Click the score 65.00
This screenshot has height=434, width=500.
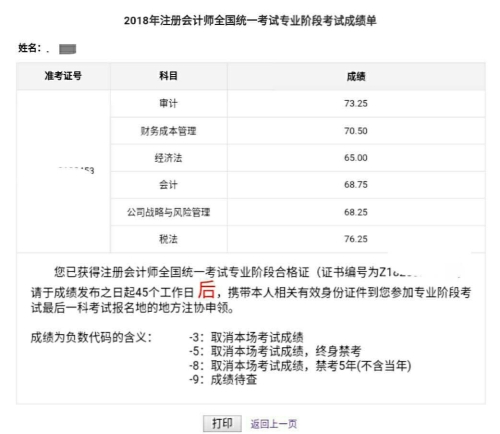coord(356,158)
